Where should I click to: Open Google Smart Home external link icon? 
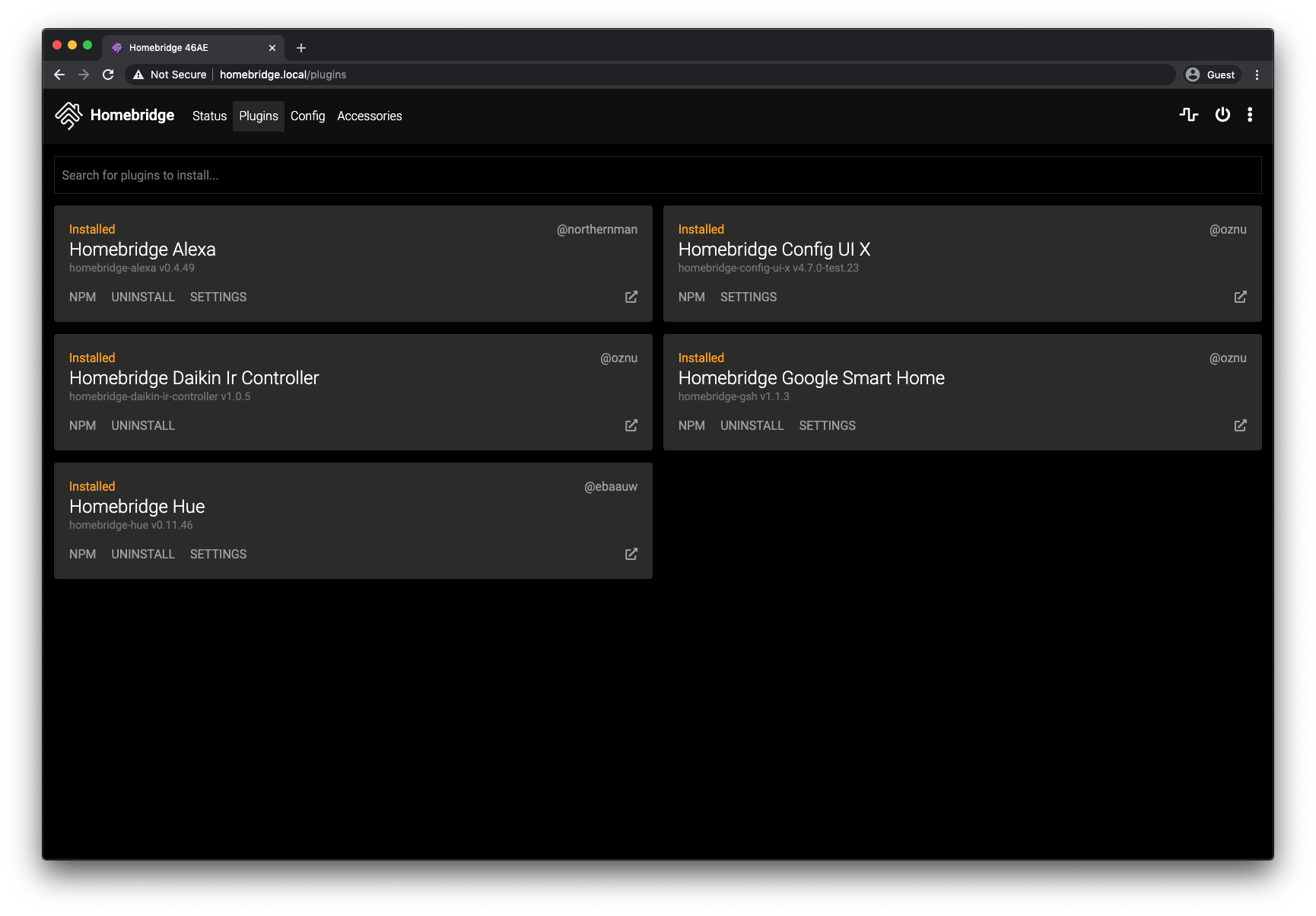point(1241,425)
